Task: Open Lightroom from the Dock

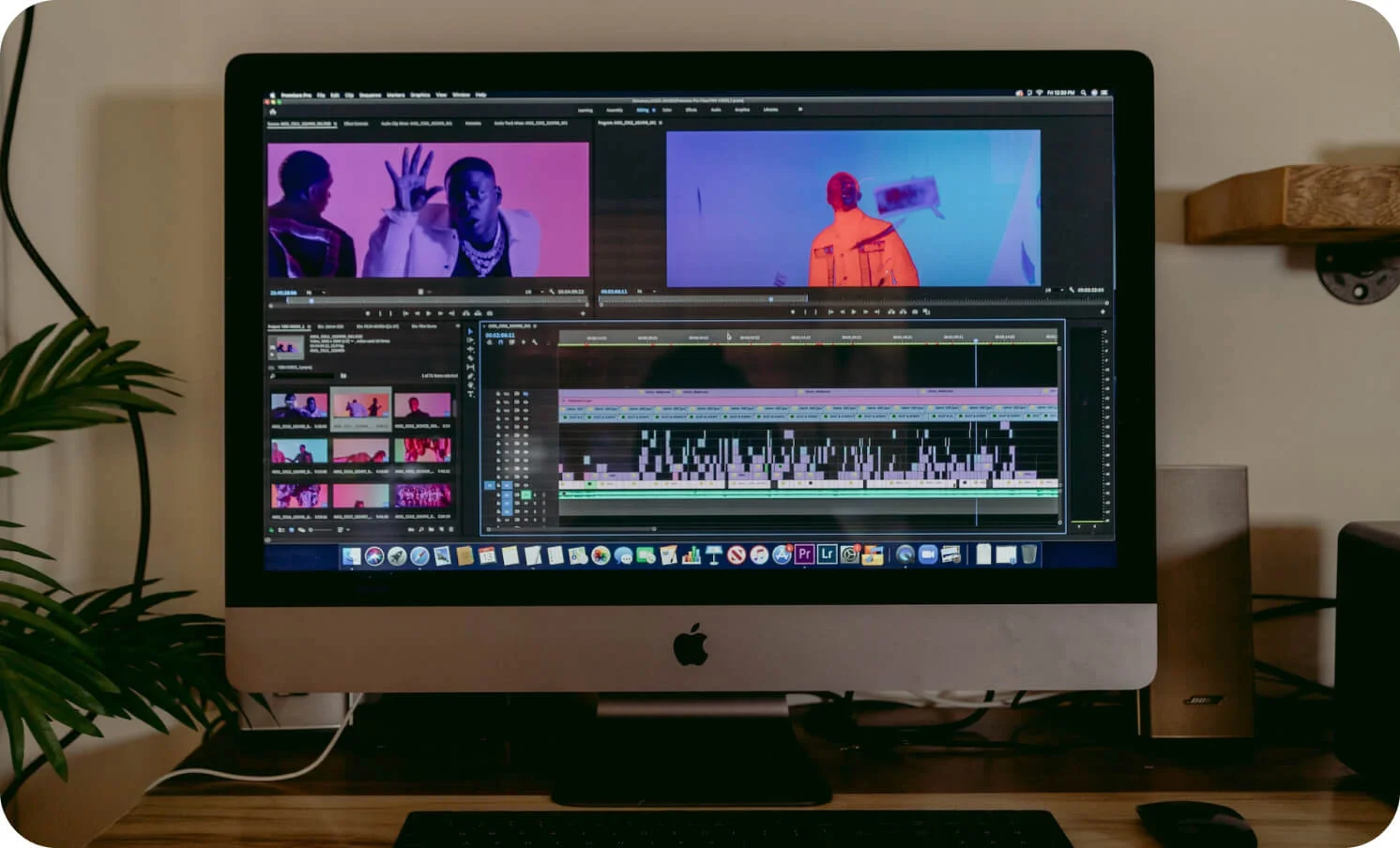Action: tap(827, 555)
